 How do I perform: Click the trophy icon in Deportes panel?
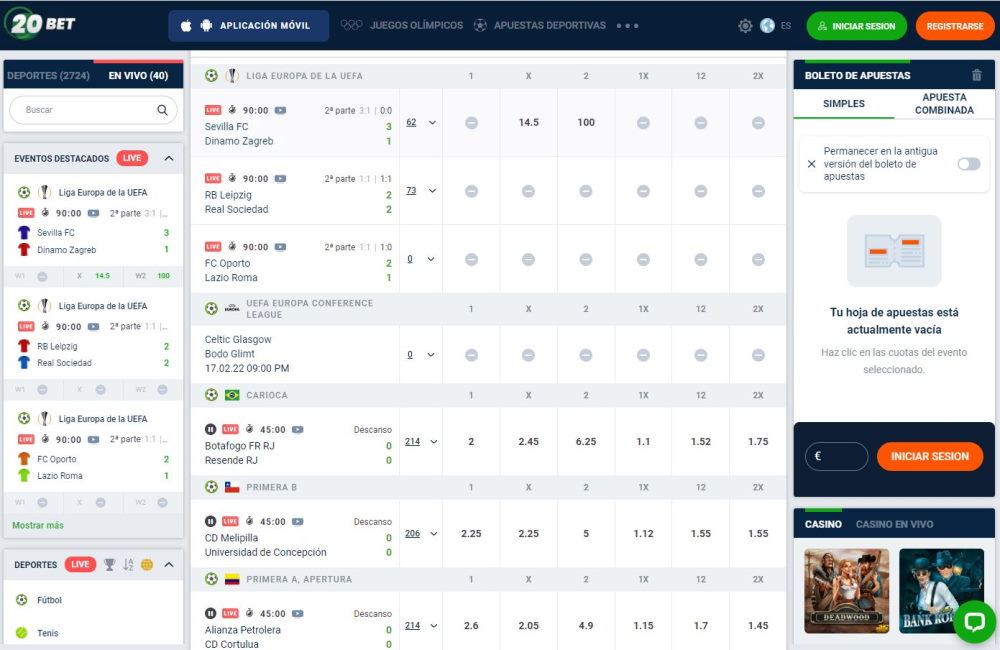[110, 565]
